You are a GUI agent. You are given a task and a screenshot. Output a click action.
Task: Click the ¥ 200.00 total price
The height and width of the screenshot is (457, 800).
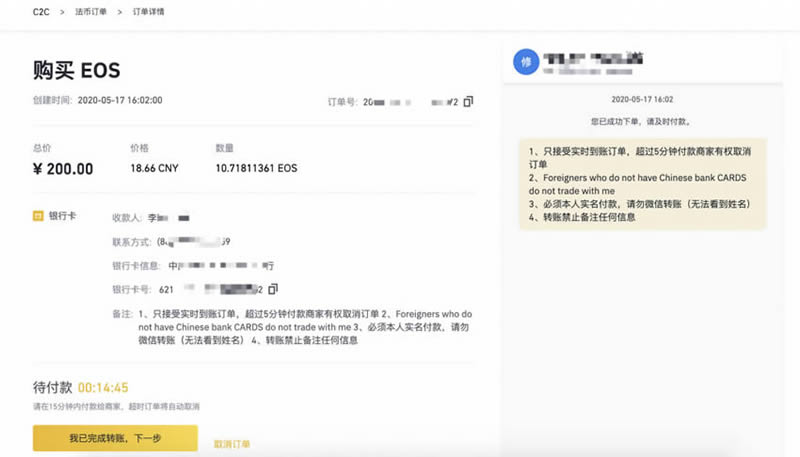coord(63,168)
